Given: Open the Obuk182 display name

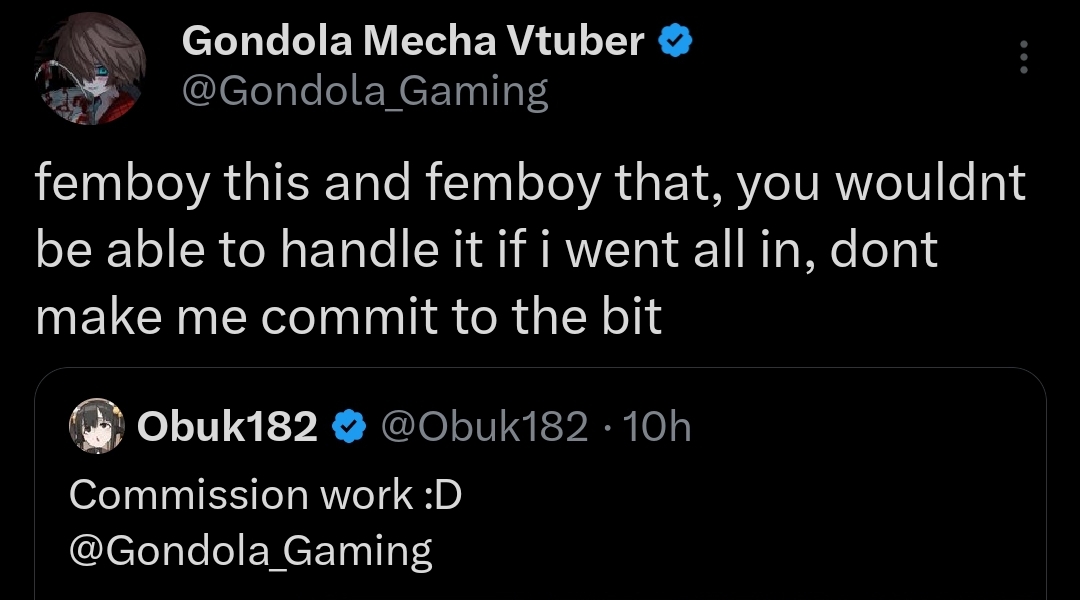Looking at the screenshot, I should 227,428.
